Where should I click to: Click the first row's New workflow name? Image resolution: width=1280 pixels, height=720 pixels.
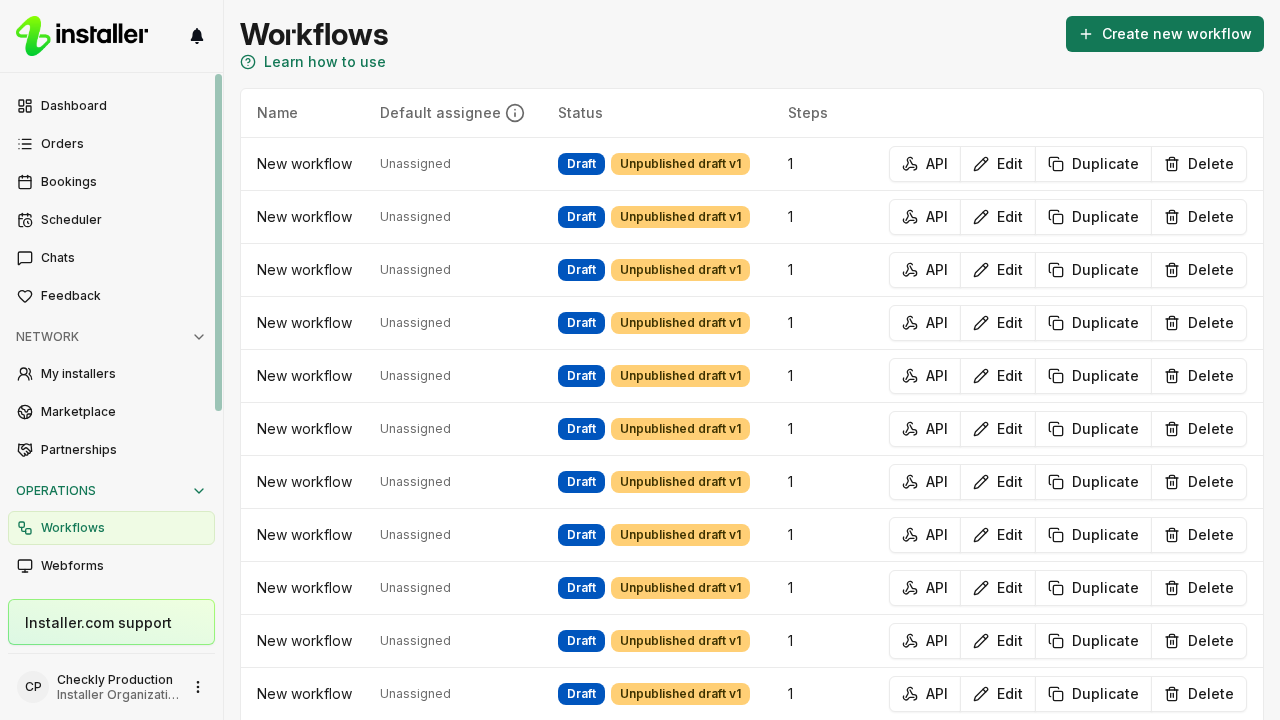tap(304, 164)
